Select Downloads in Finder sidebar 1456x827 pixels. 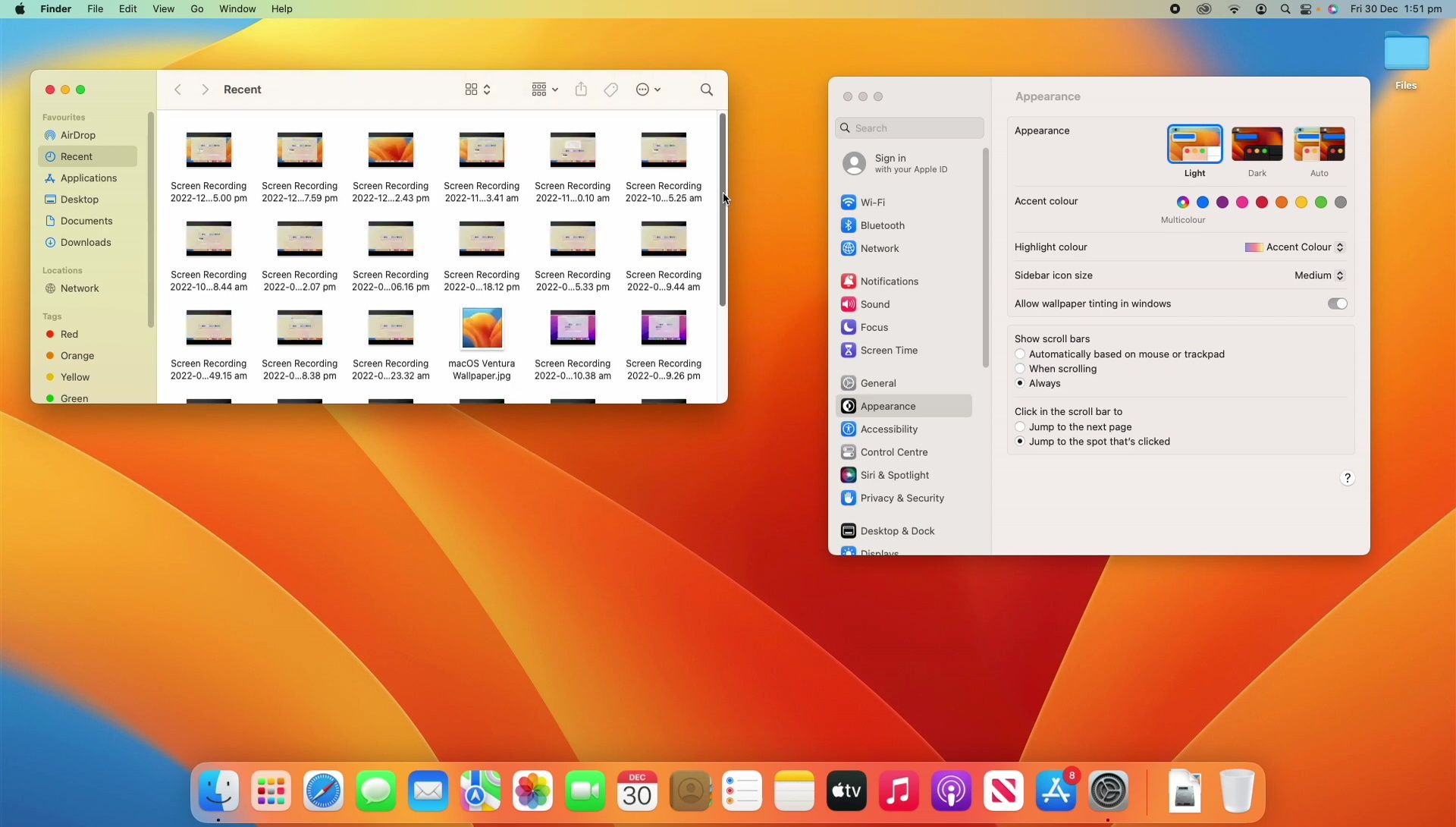[x=87, y=243]
